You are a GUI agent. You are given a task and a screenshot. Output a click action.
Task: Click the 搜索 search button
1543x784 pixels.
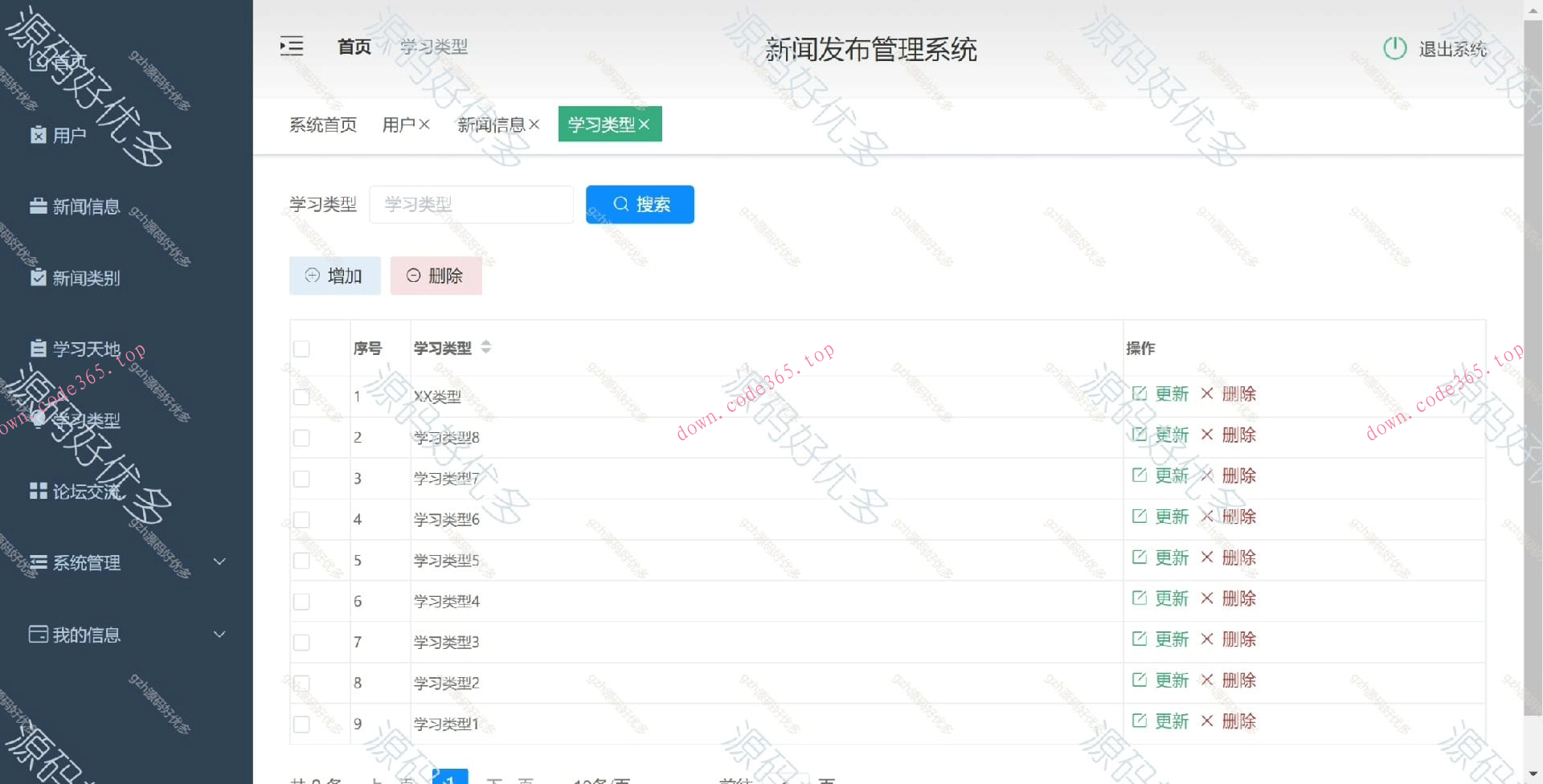[640, 204]
